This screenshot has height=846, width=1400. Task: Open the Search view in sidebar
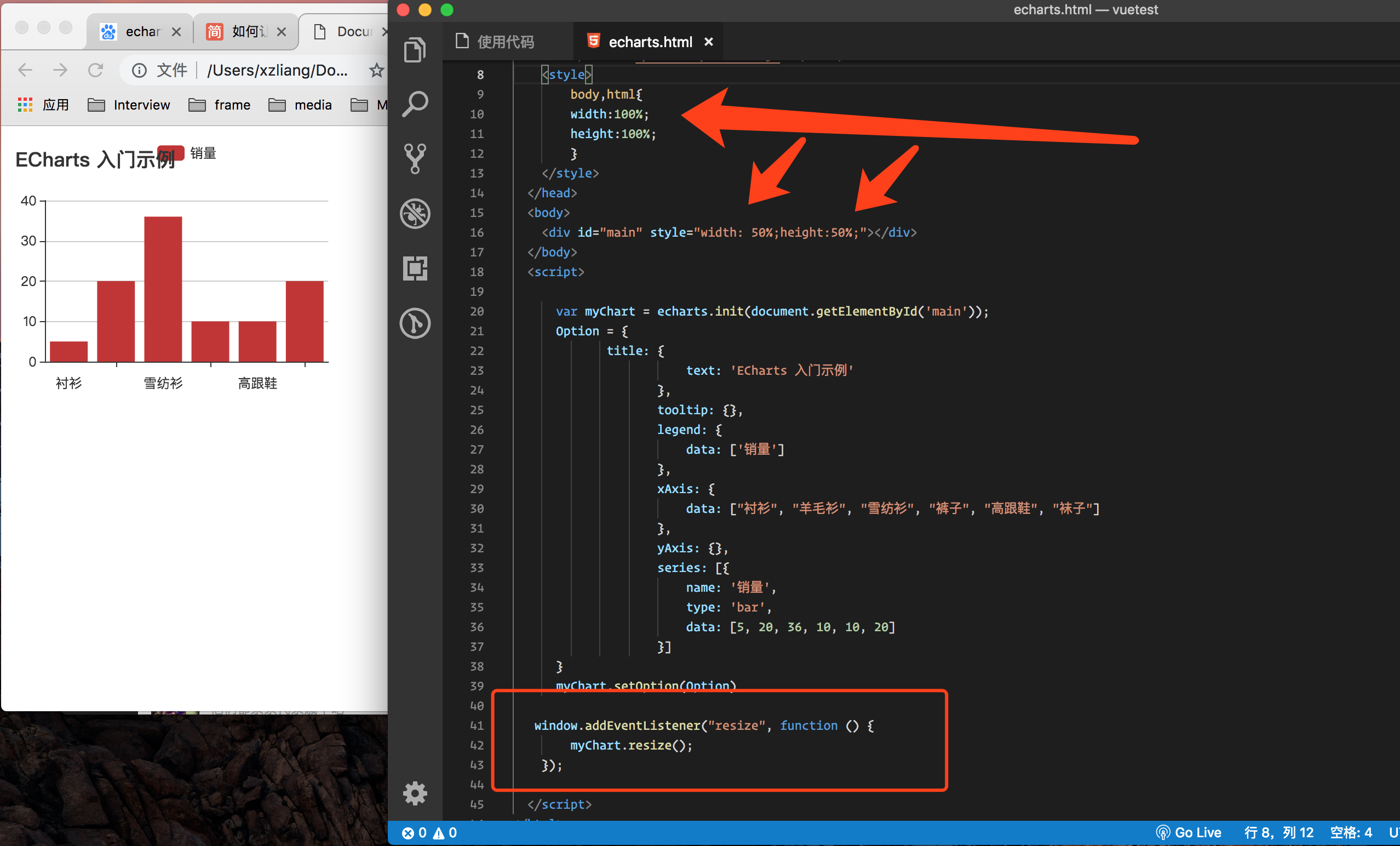(415, 104)
